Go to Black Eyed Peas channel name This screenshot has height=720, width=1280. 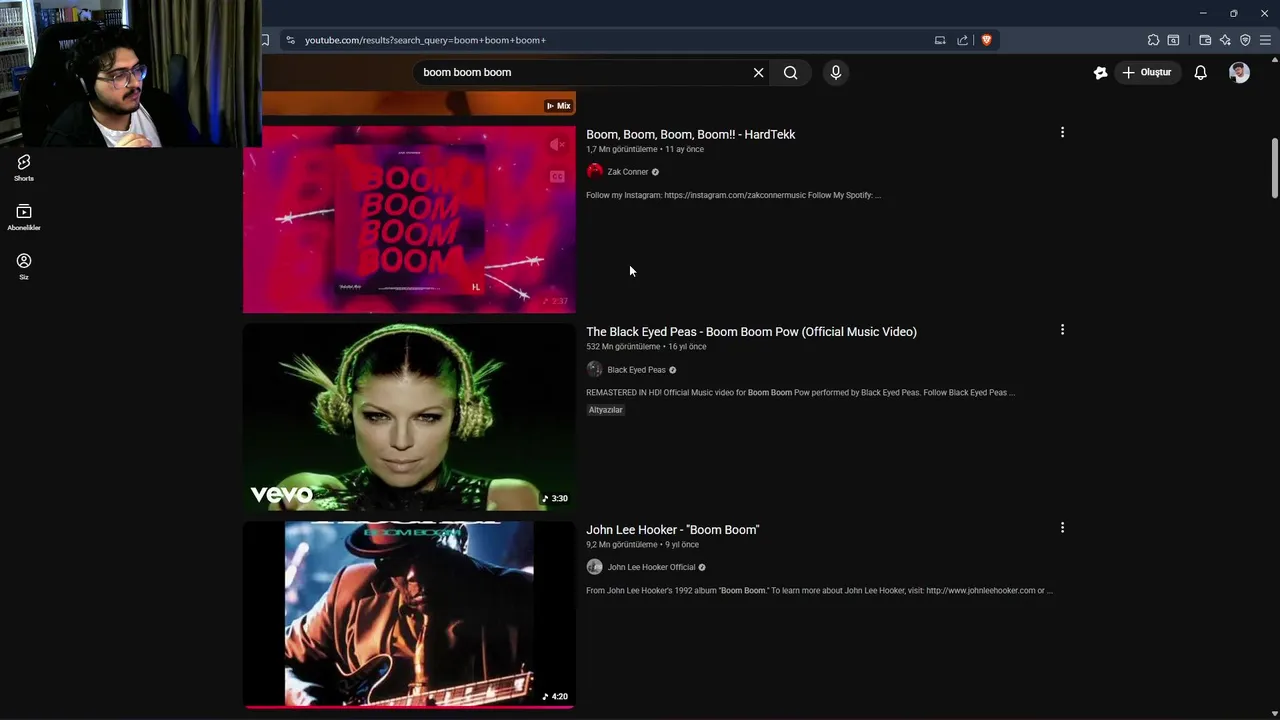point(636,370)
